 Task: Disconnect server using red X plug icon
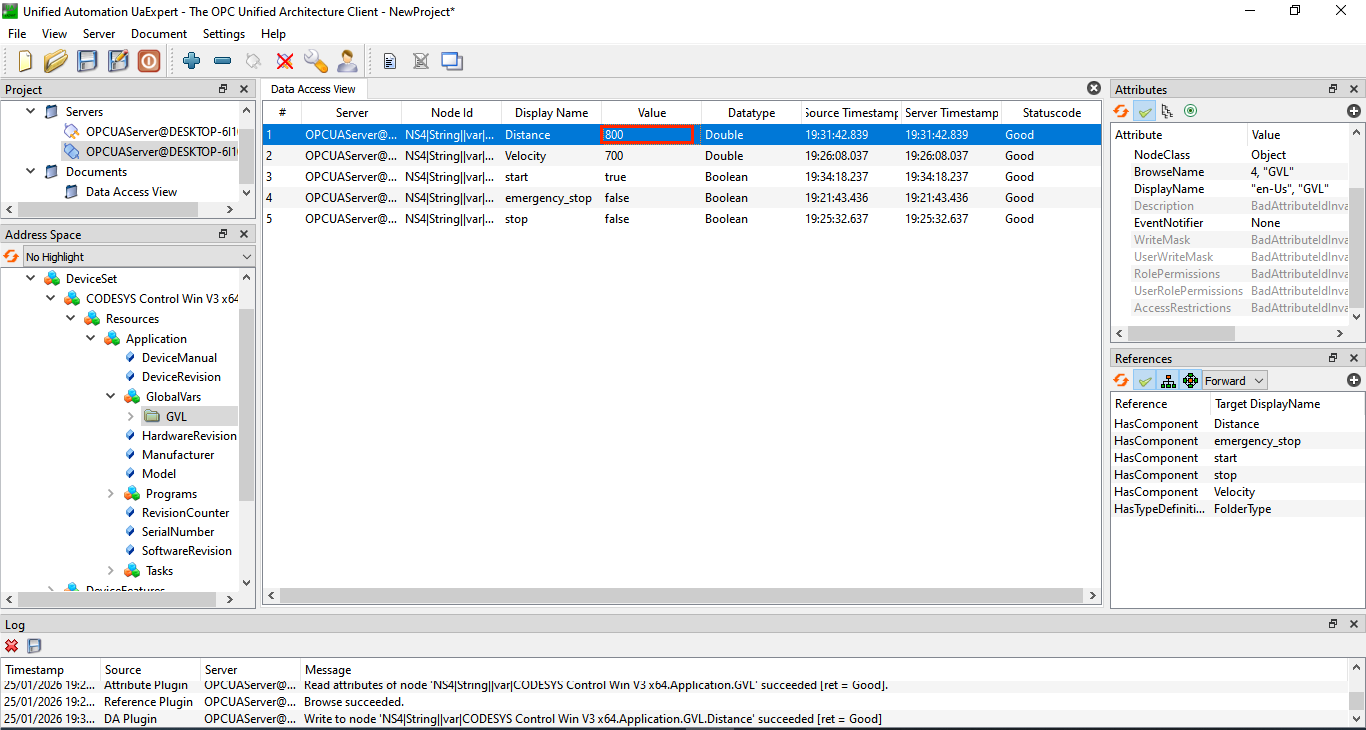point(285,61)
